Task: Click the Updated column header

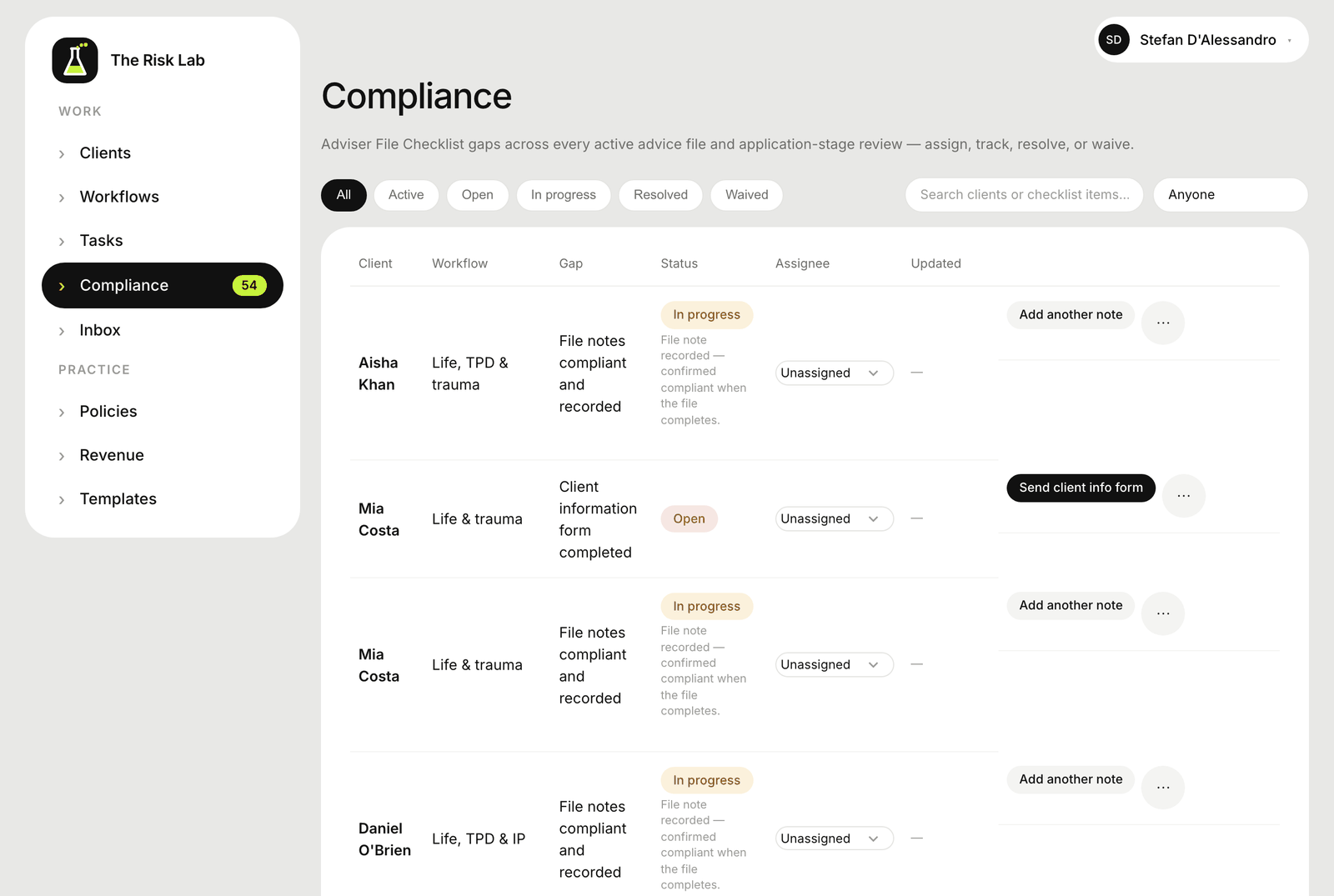Action: coord(935,263)
